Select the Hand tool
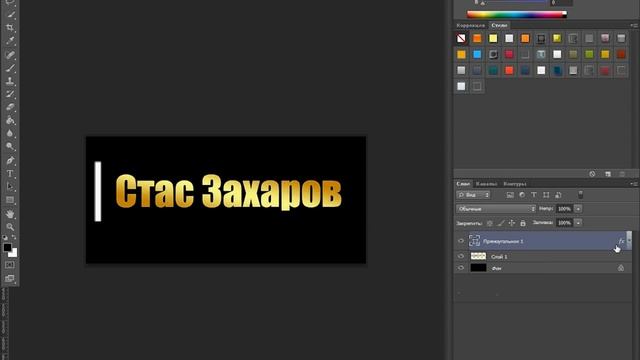640x360 pixels. coord(10,214)
